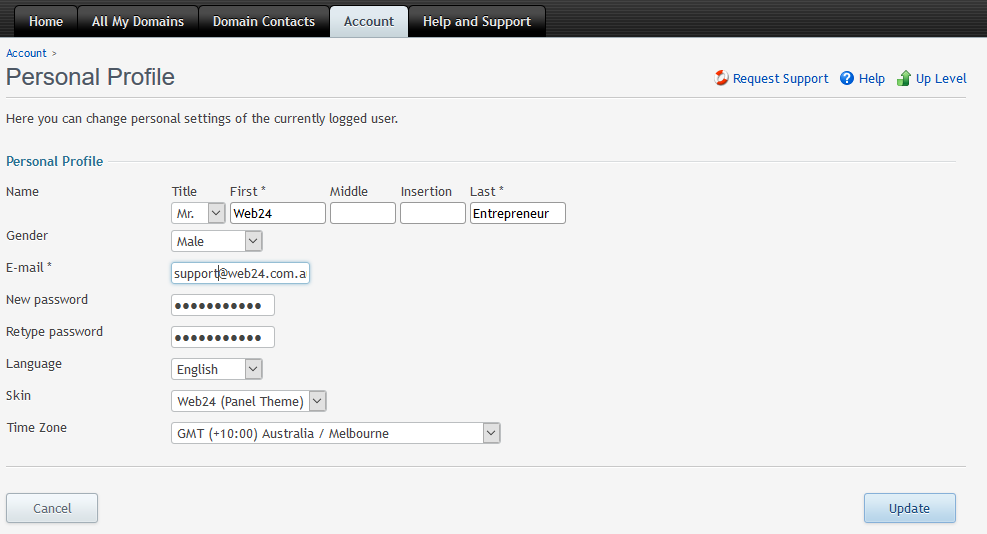Click the Request Support lifebuoy icon
Screen dimensions: 987x534
click(x=721, y=78)
